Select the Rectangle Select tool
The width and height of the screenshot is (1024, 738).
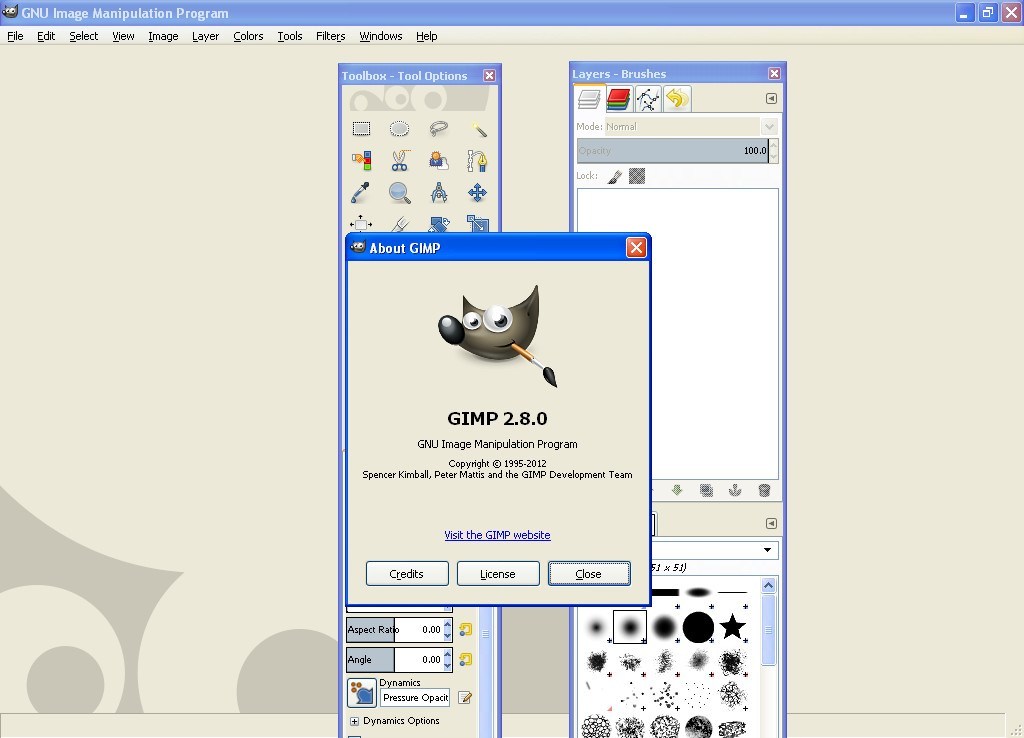click(362, 129)
